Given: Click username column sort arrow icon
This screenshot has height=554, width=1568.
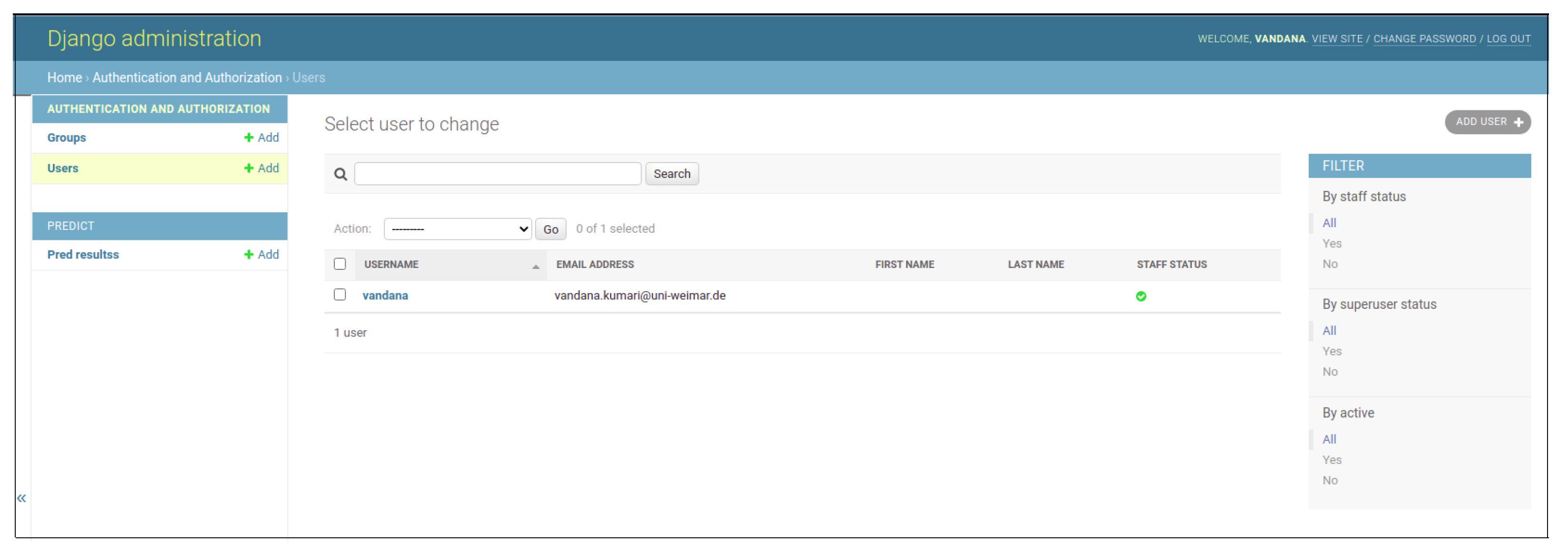Looking at the screenshot, I should coord(535,267).
